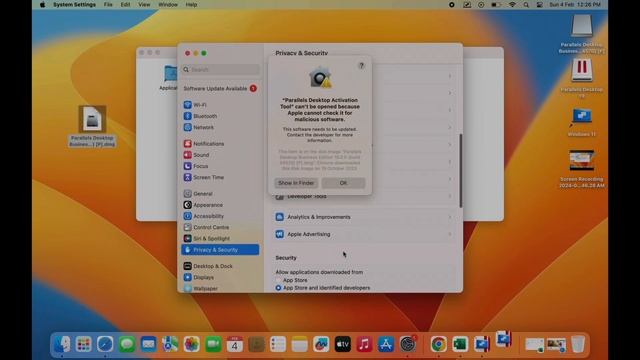Open the File menu

108,4
